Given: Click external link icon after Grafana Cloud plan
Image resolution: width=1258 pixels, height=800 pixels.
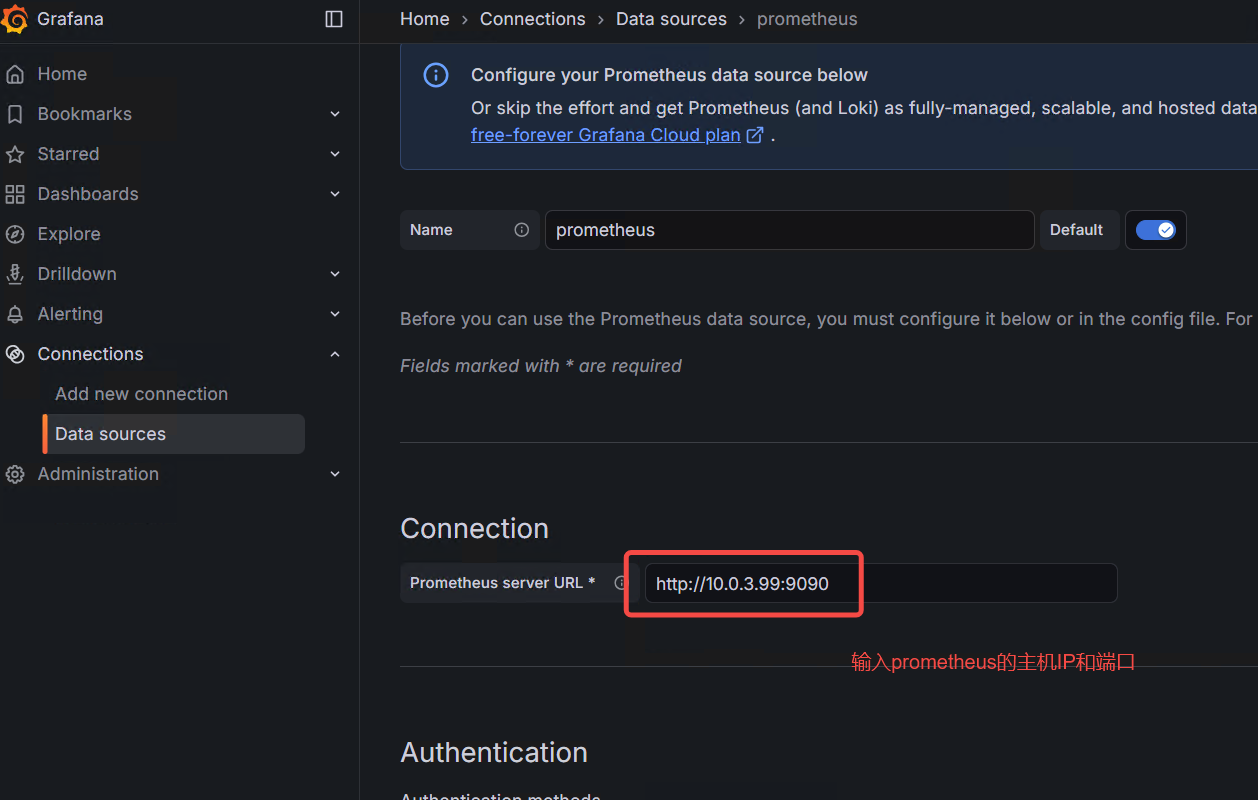Looking at the screenshot, I should click(756, 135).
